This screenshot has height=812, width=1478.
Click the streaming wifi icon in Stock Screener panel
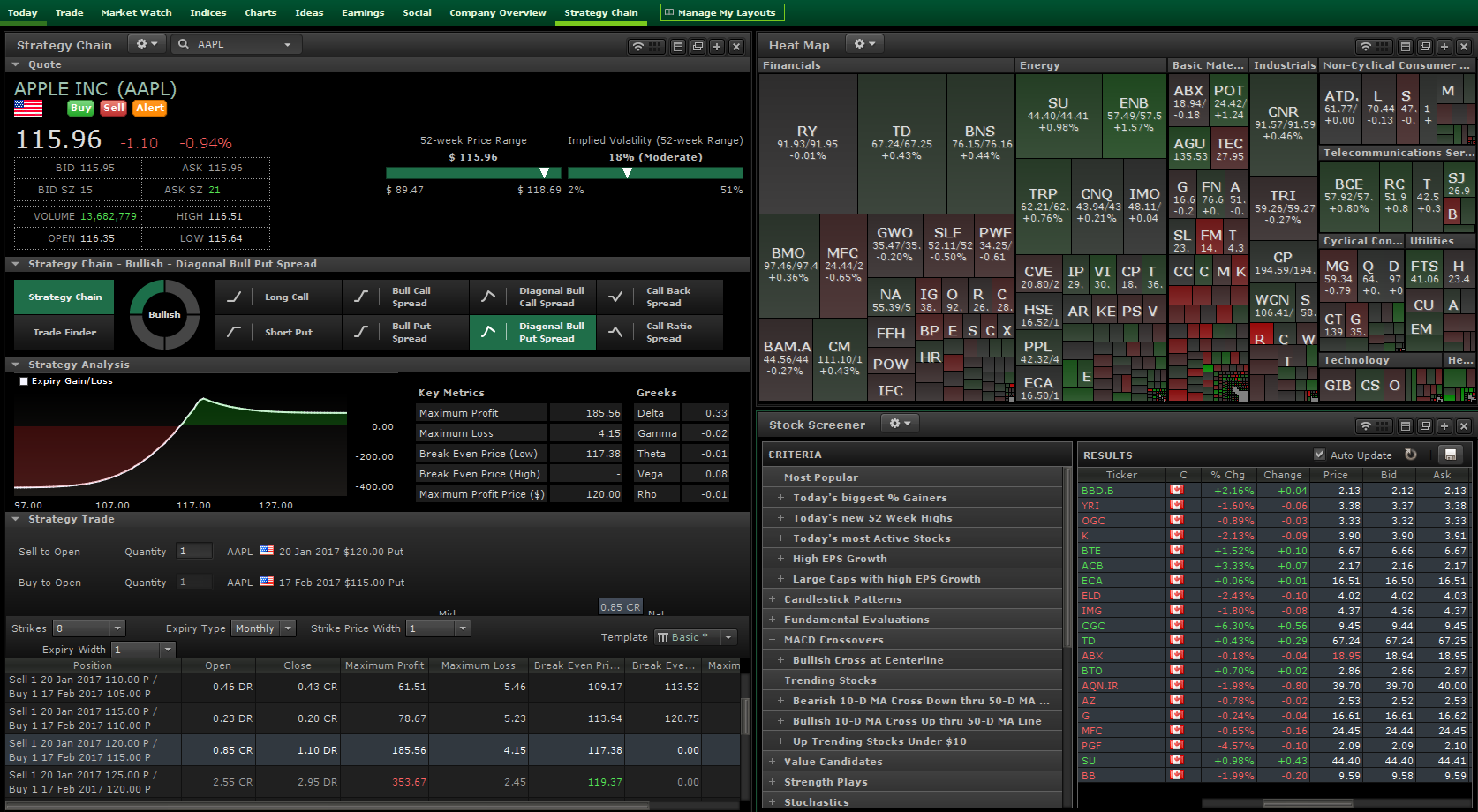1366,425
